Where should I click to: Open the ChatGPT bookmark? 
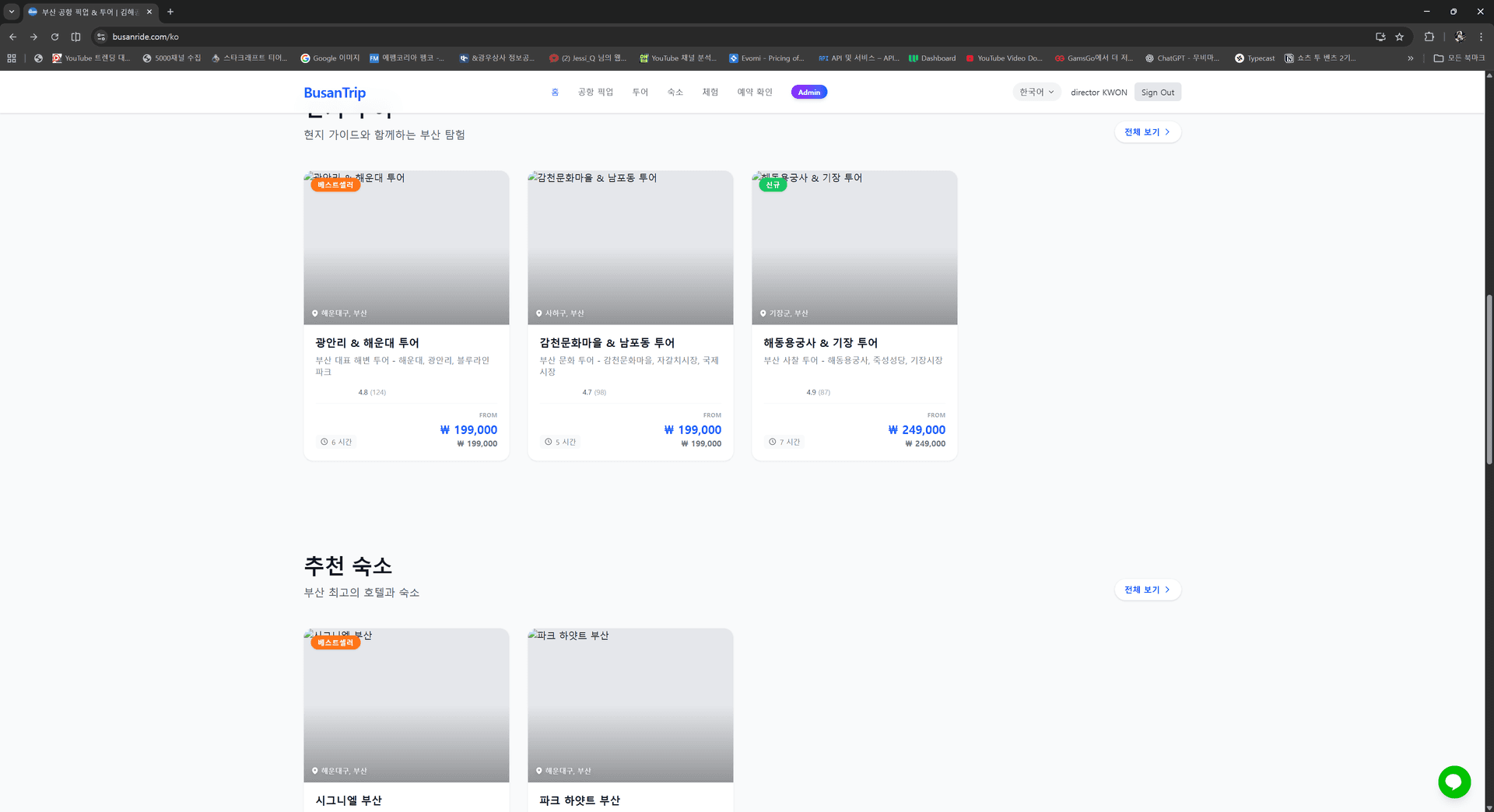(1181, 58)
